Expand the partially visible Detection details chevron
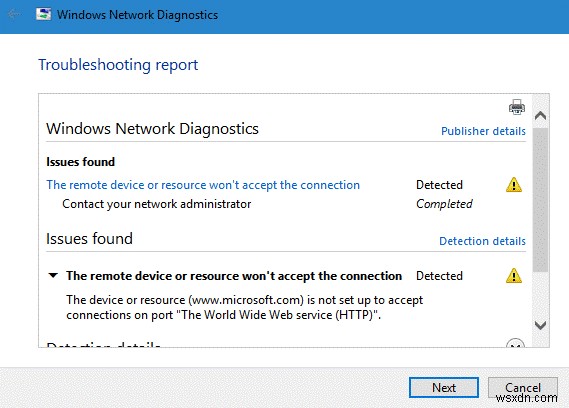The width and height of the screenshot is (569, 408). tap(515, 343)
